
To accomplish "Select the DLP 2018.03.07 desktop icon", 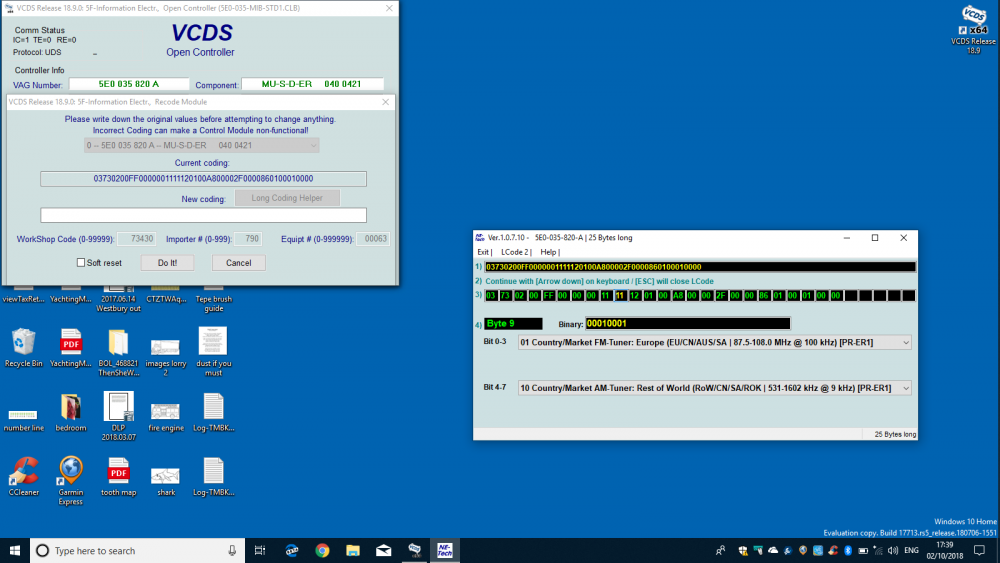I will click(x=118, y=415).
